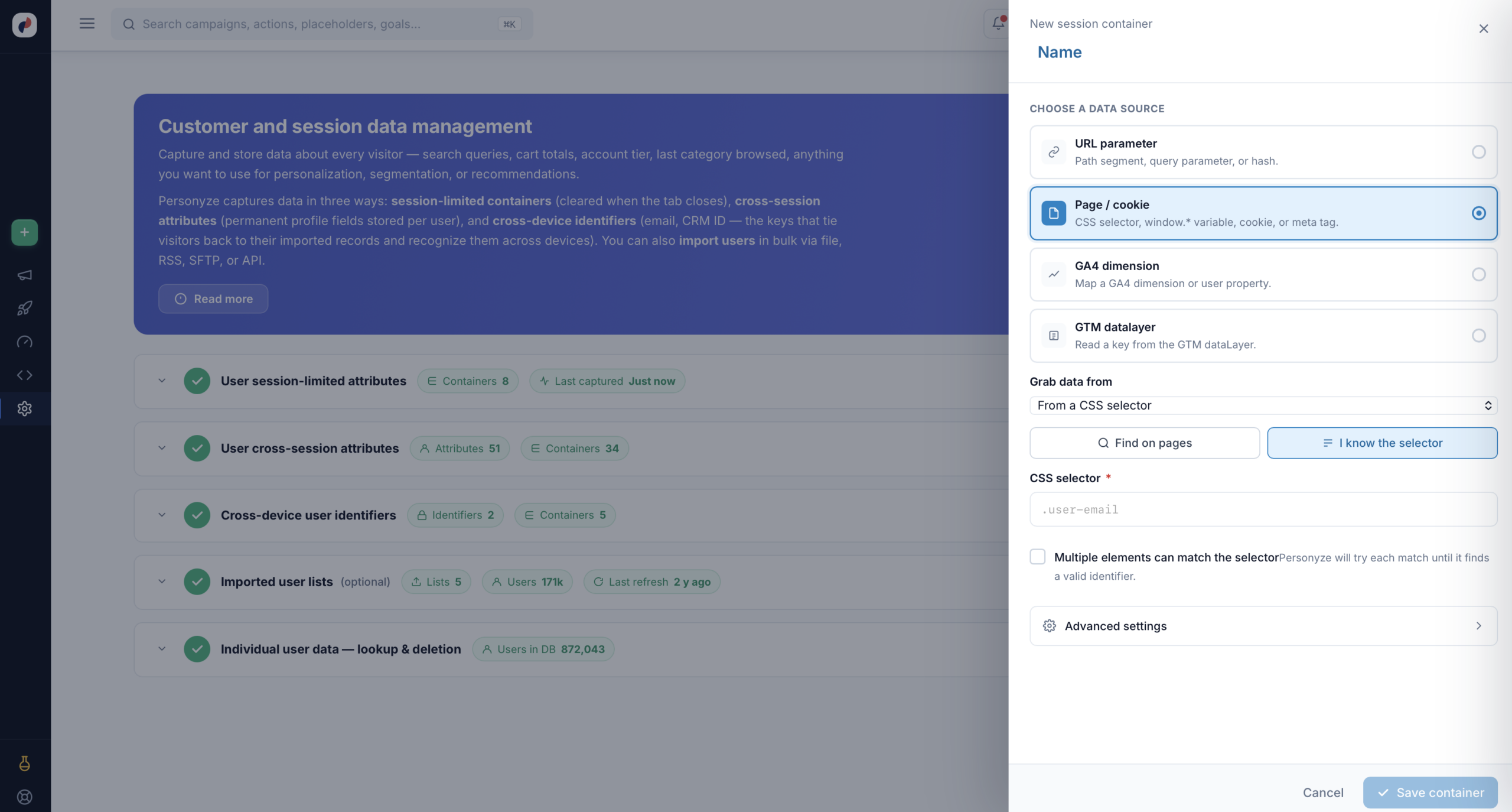Image resolution: width=1512 pixels, height=812 pixels.
Task: Select the GA4 dimension radio button
Action: (x=1478, y=274)
